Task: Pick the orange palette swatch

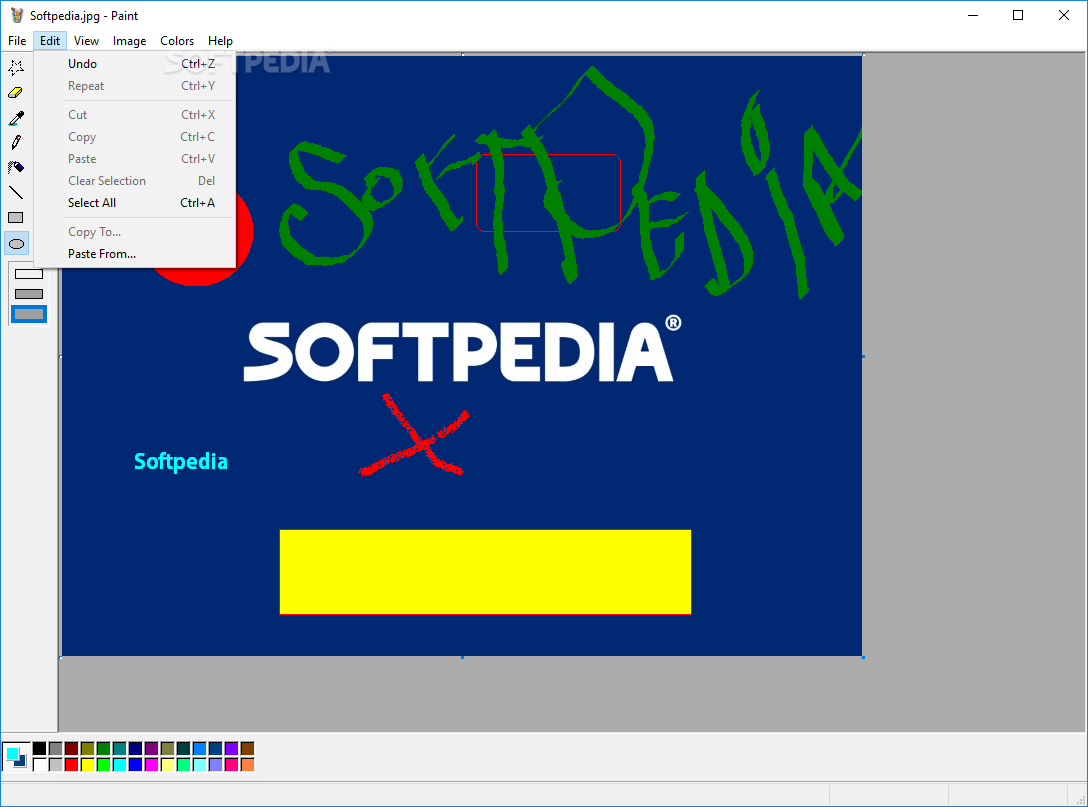Action: pyautogui.click(x=248, y=765)
